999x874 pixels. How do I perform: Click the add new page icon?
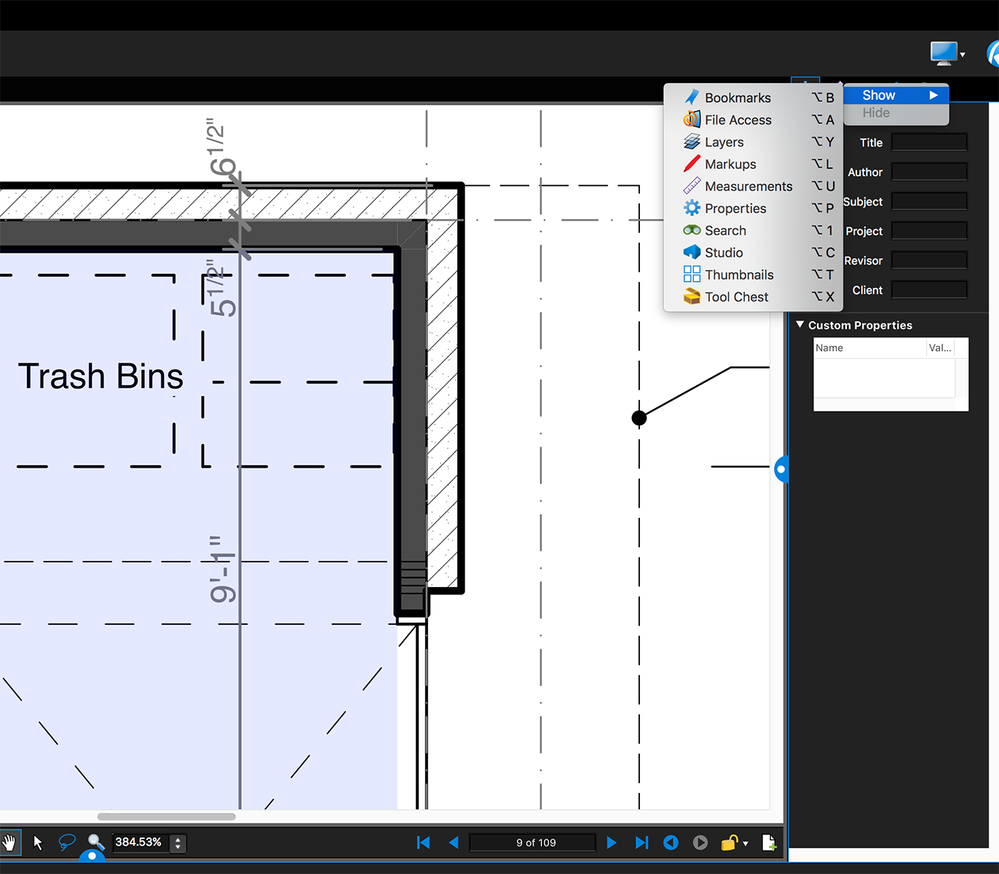coord(769,843)
